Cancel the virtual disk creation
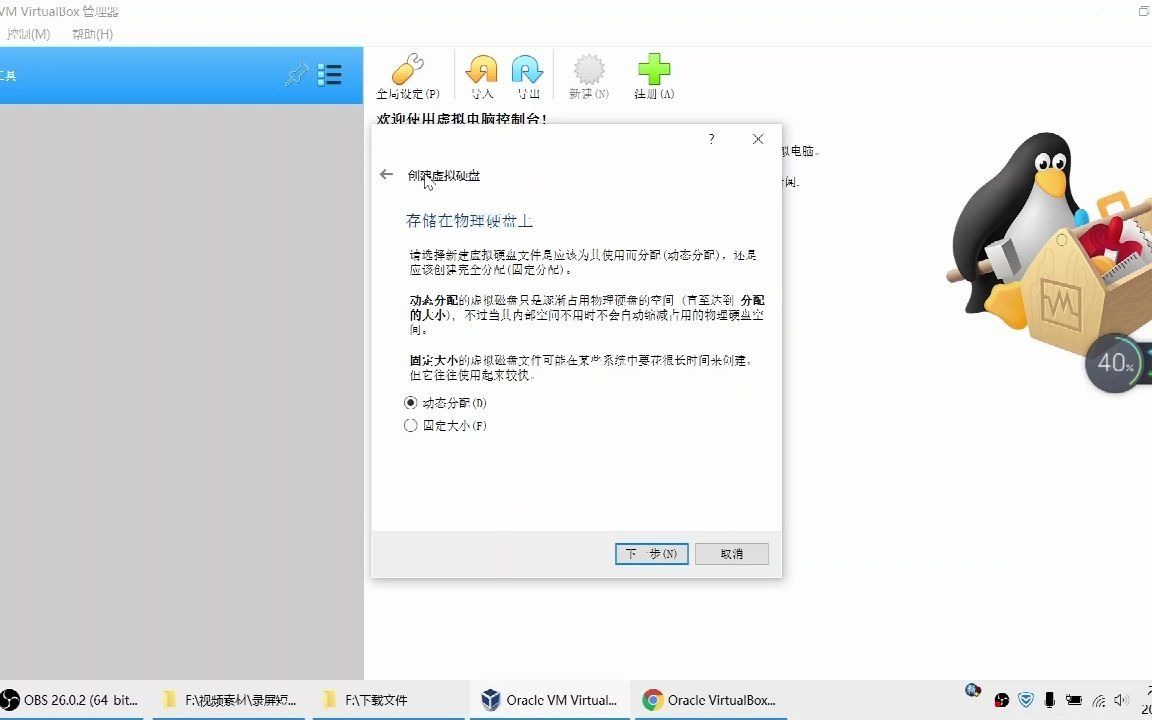This screenshot has width=1152, height=720. point(731,553)
